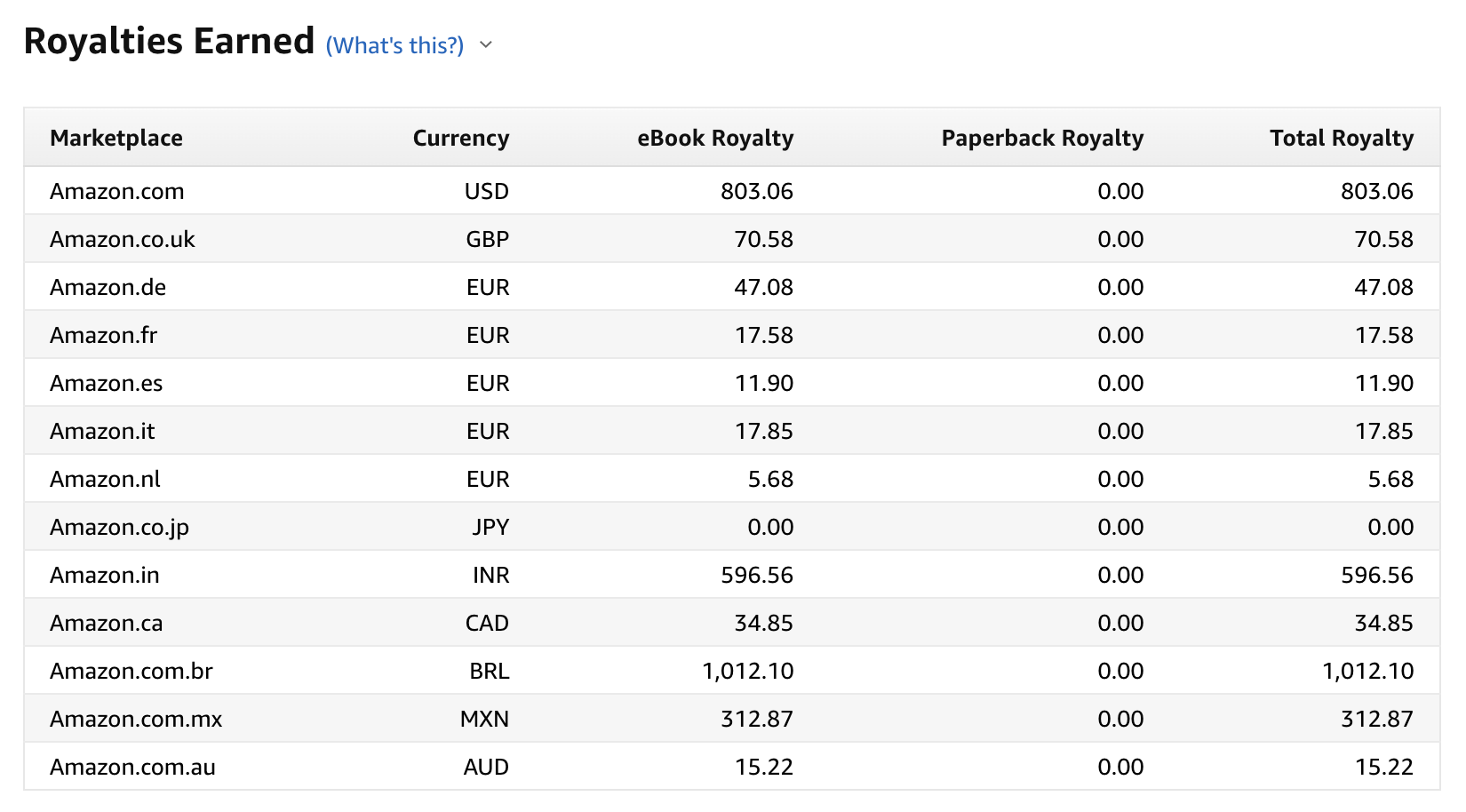1466x812 pixels.
Task: Click the Currency column header
Action: pos(460,138)
